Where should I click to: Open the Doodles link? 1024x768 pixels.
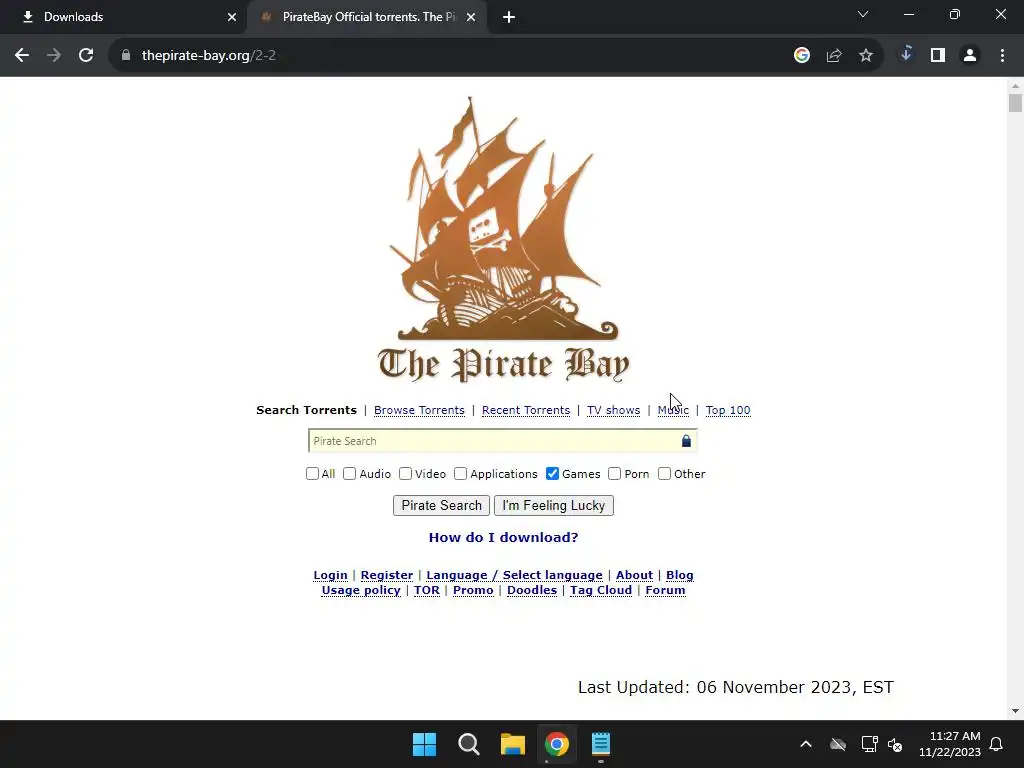coord(532,590)
